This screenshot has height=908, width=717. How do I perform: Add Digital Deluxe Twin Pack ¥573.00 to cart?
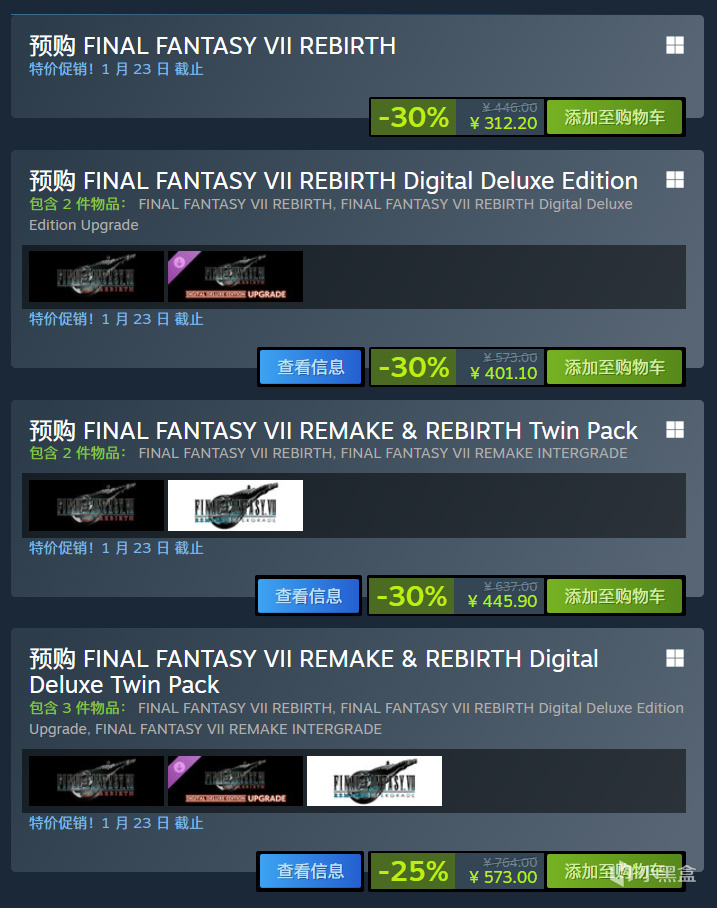tap(614, 871)
